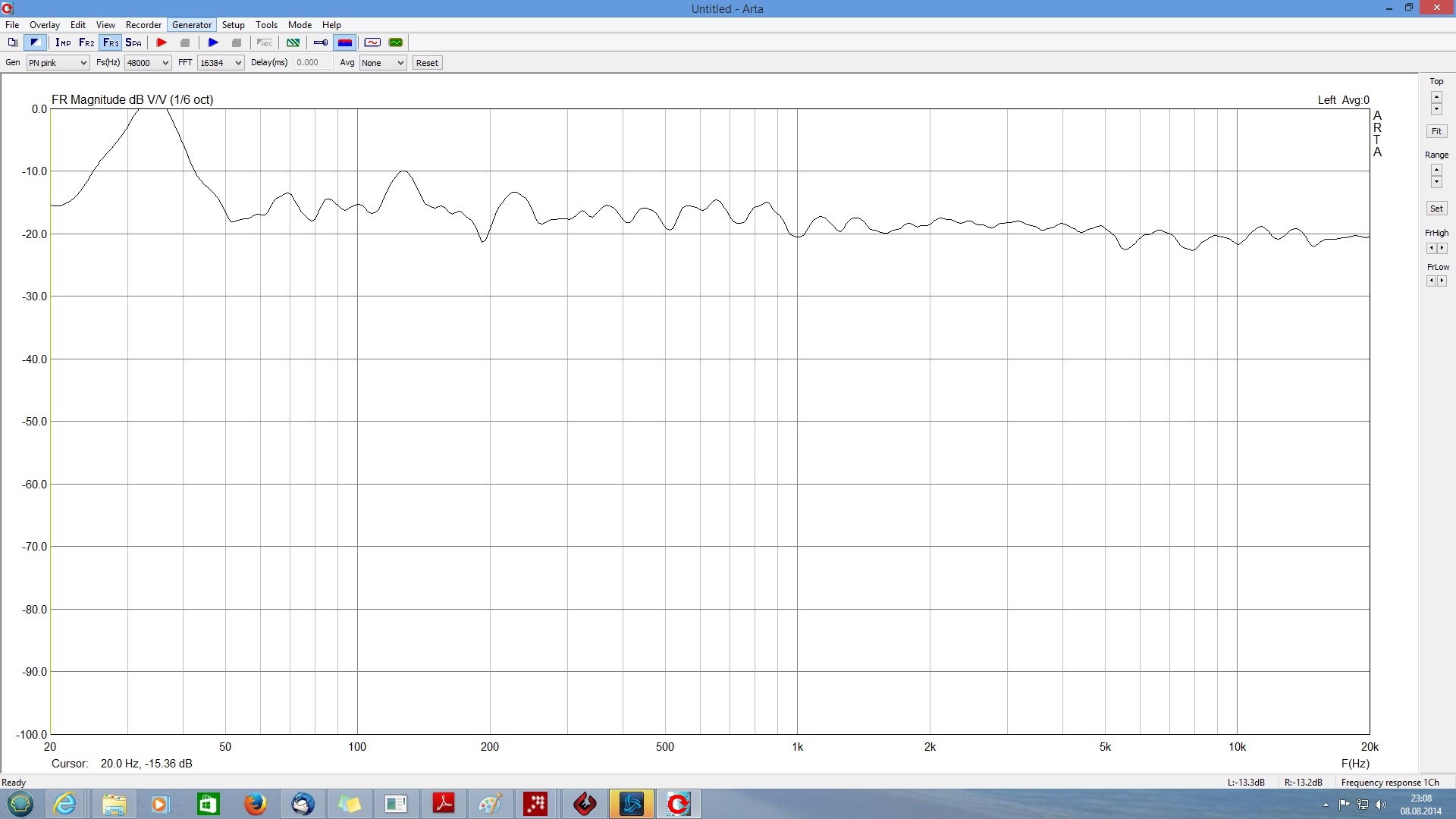Open the Setup menu
The image size is (1456, 819).
click(234, 25)
